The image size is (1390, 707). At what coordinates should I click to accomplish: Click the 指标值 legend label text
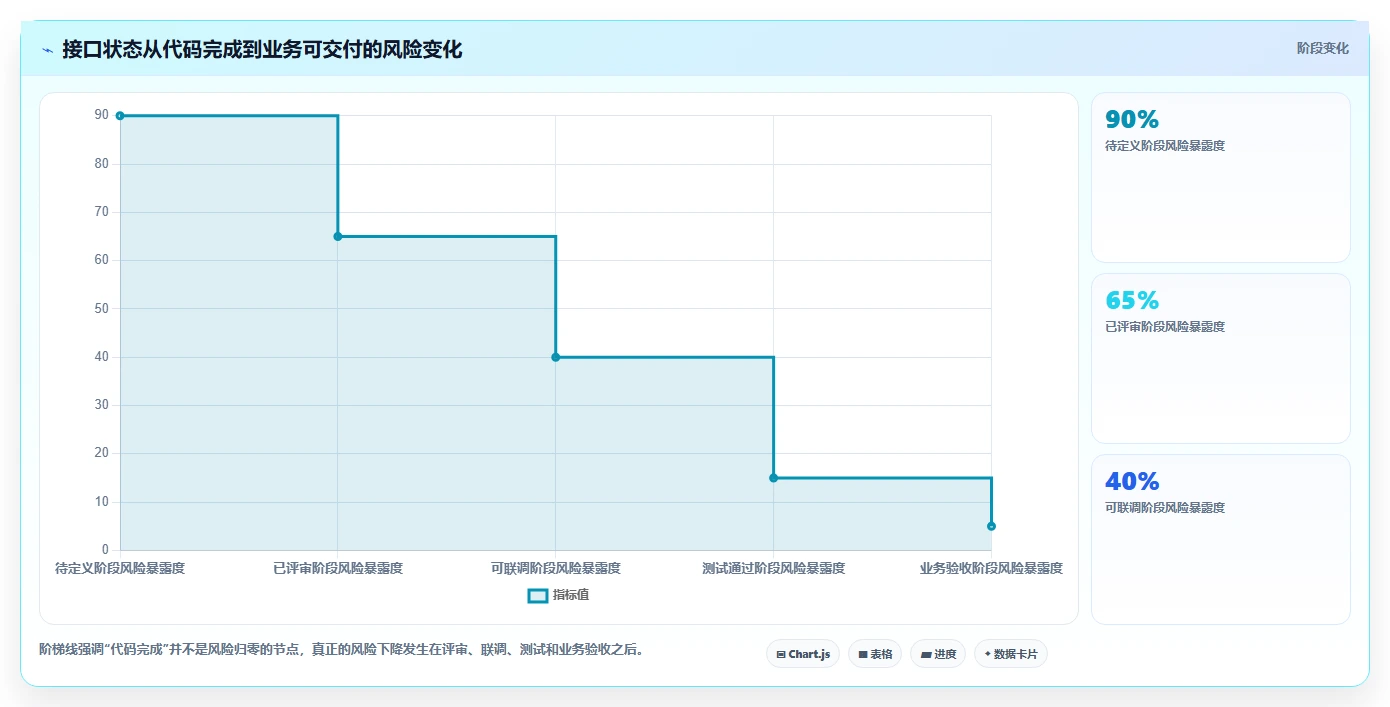click(571, 595)
